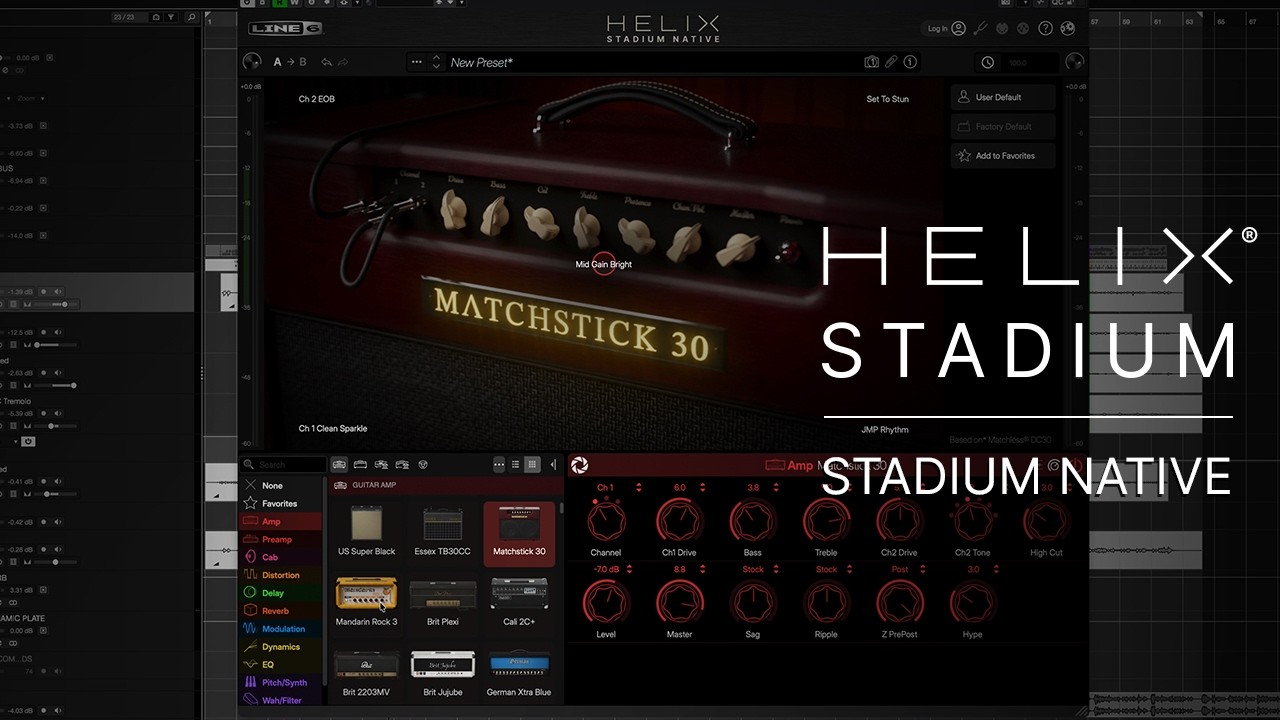Click the star icon beside Favorites
1280x720 pixels.
coord(251,503)
